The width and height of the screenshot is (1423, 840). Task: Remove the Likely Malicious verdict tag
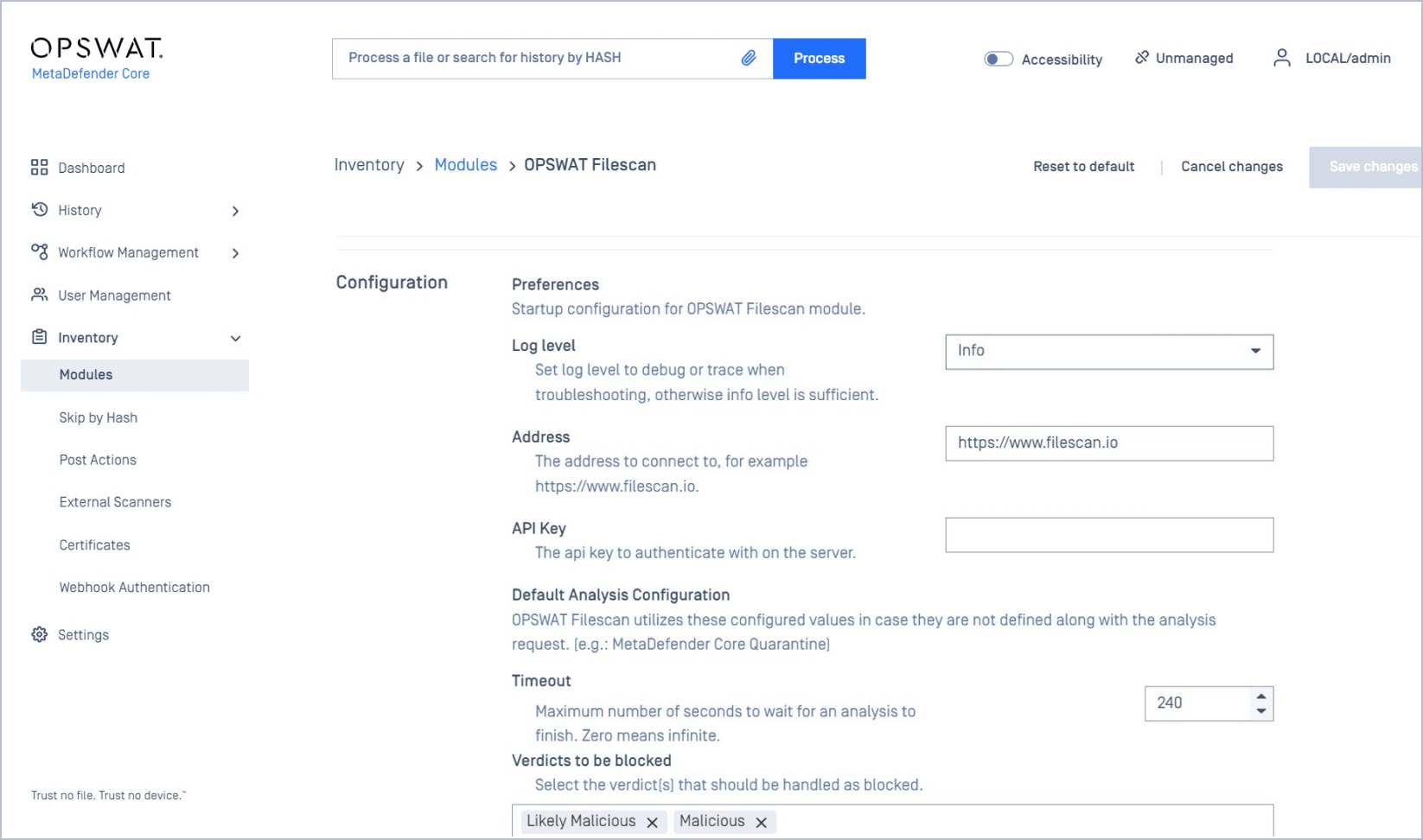click(x=653, y=823)
